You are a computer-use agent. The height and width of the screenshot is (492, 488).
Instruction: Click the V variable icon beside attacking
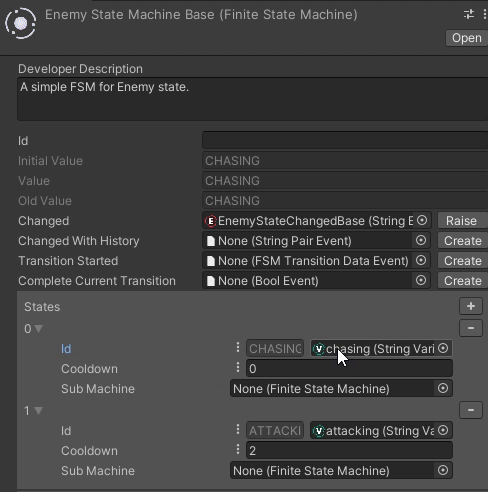tap(319, 431)
